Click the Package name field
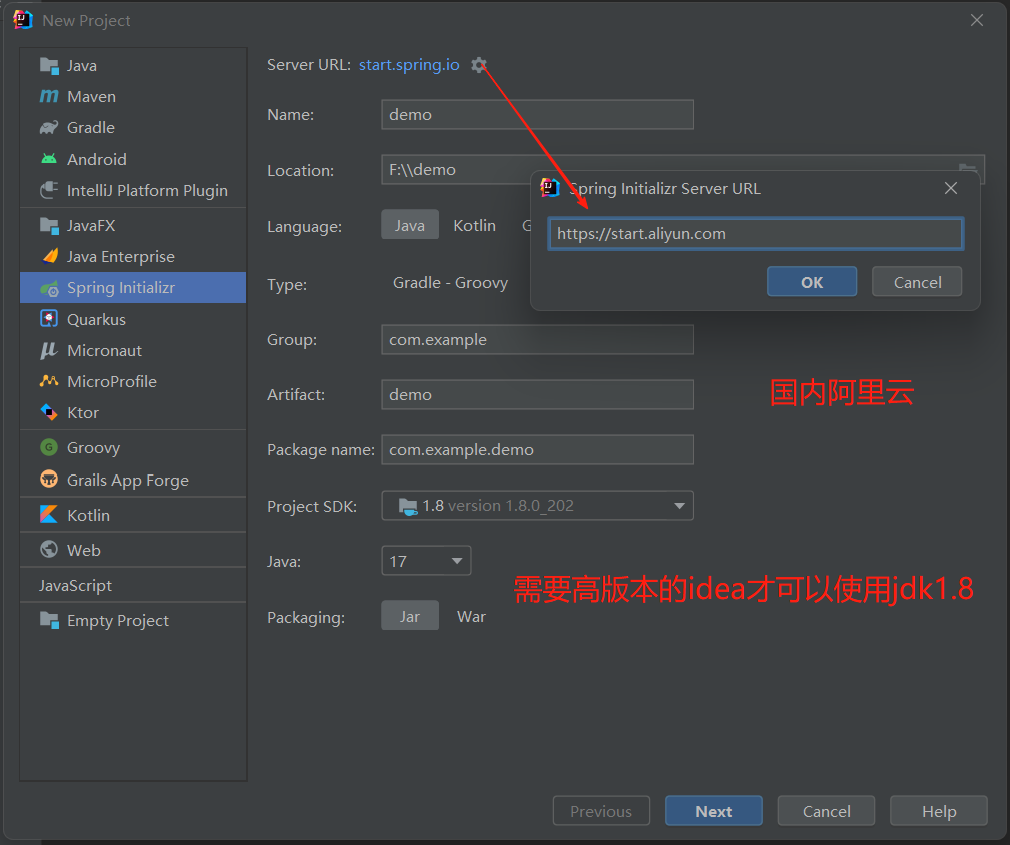Screen dimensions: 1010x845 tap(537, 449)
